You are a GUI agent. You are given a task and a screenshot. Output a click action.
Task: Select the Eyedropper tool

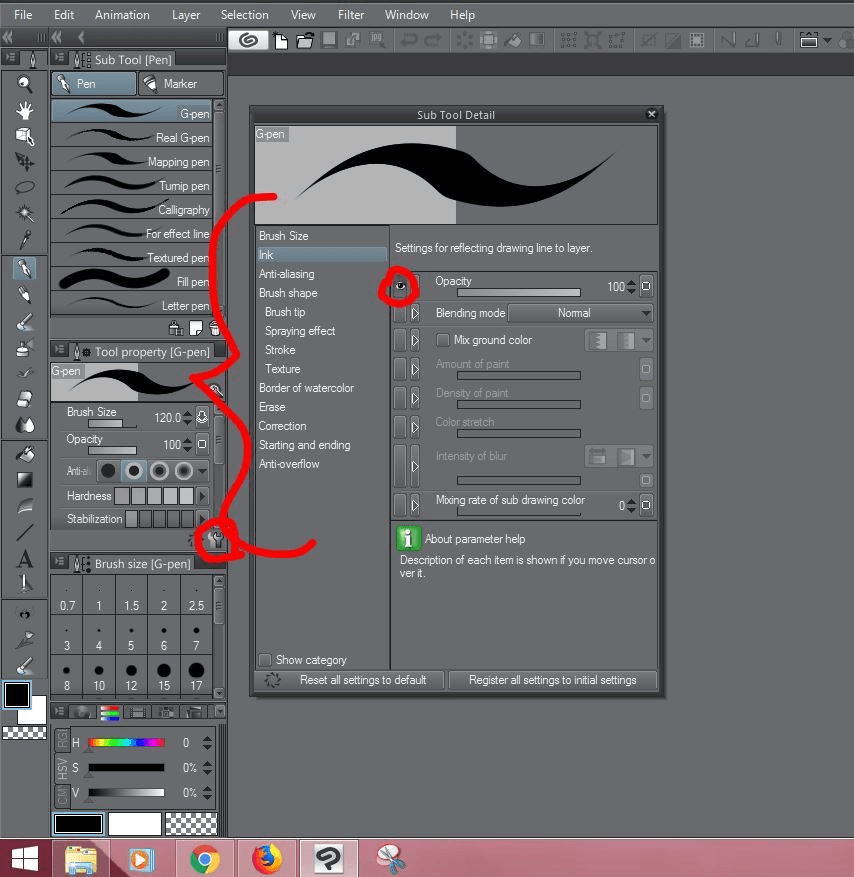click(24, 239)
